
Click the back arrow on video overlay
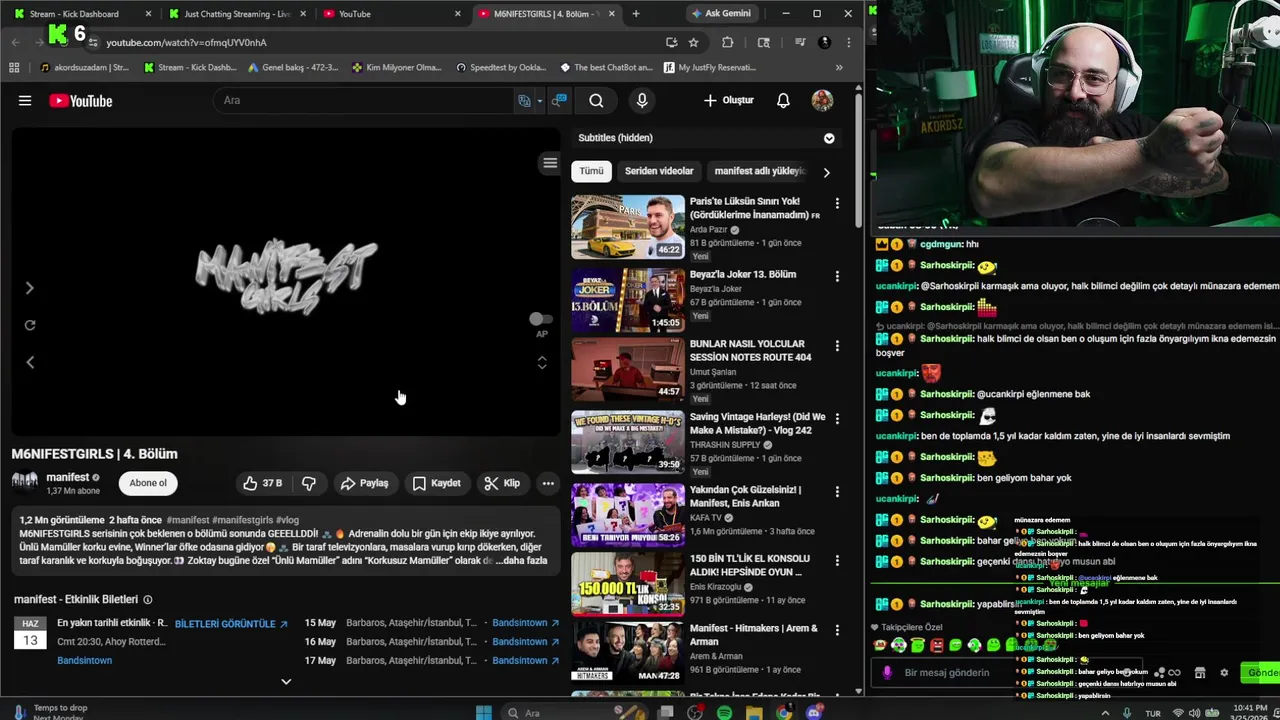point(30,362)
